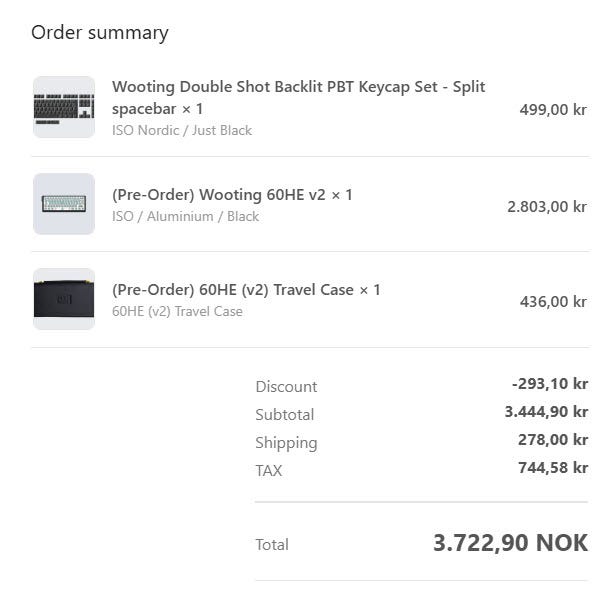Click the Order summary heading

[x=100, y=32]
